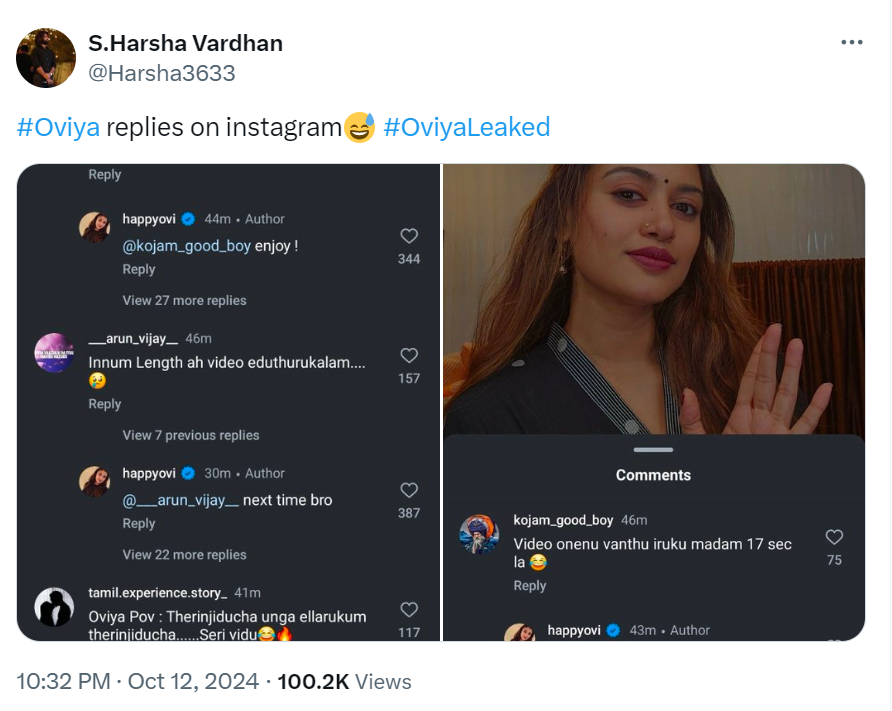Open __arun_vijay__'s profile picture
892x711 pixels.
point(54,353)
